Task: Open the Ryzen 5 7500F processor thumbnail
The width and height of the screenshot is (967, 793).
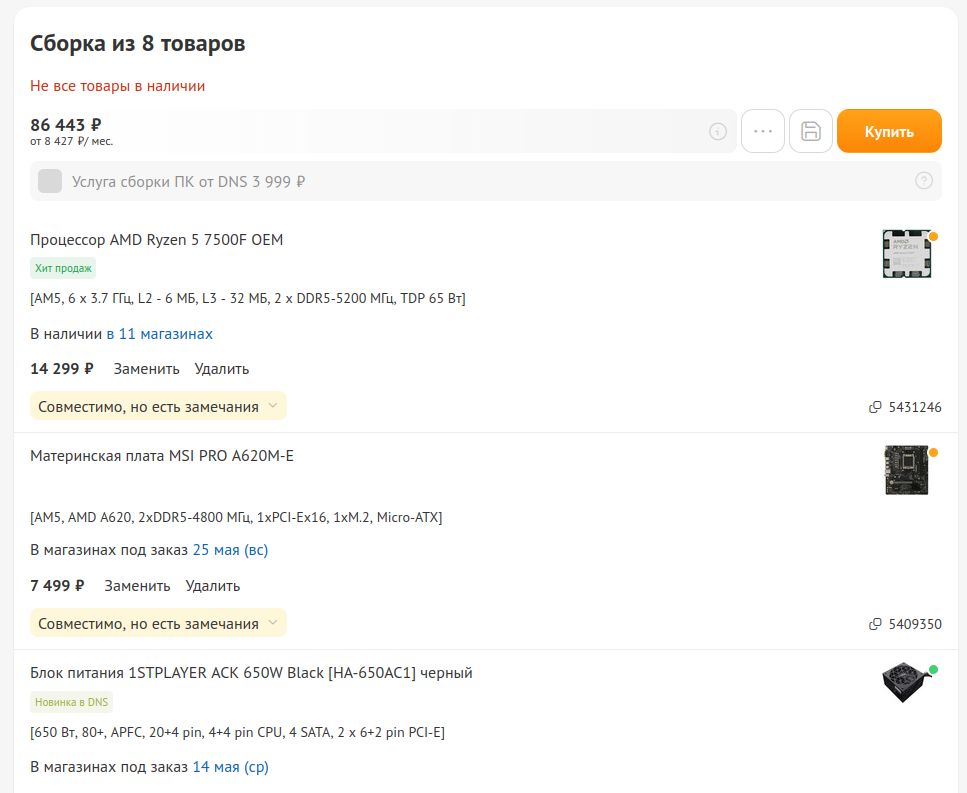Action: click(907, 253)
